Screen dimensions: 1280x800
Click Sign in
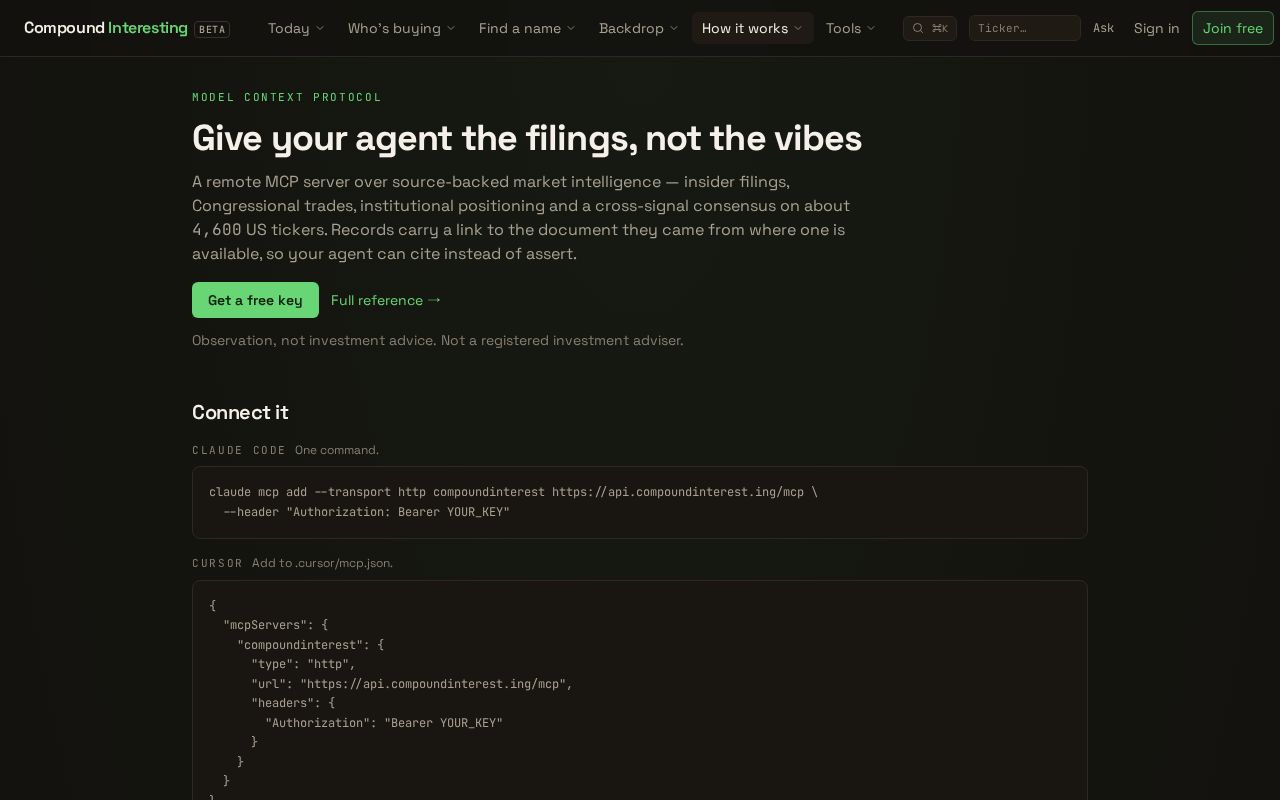pos(1156,28)
